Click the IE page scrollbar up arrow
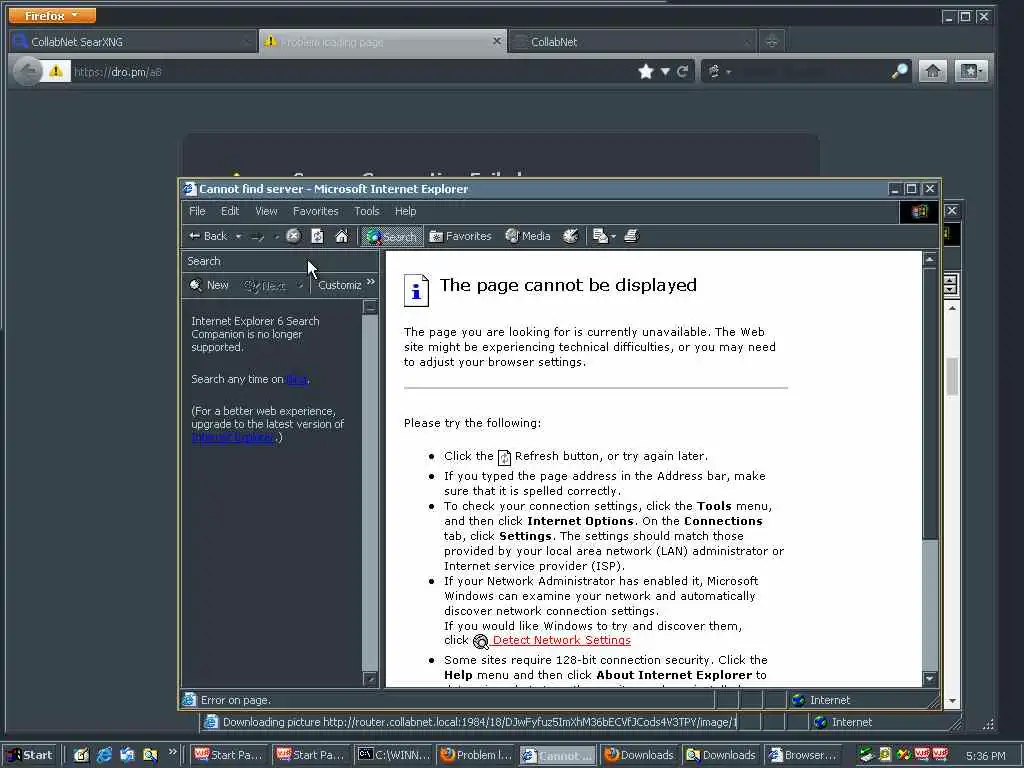The image size is (1024, 768). (930, 260)
